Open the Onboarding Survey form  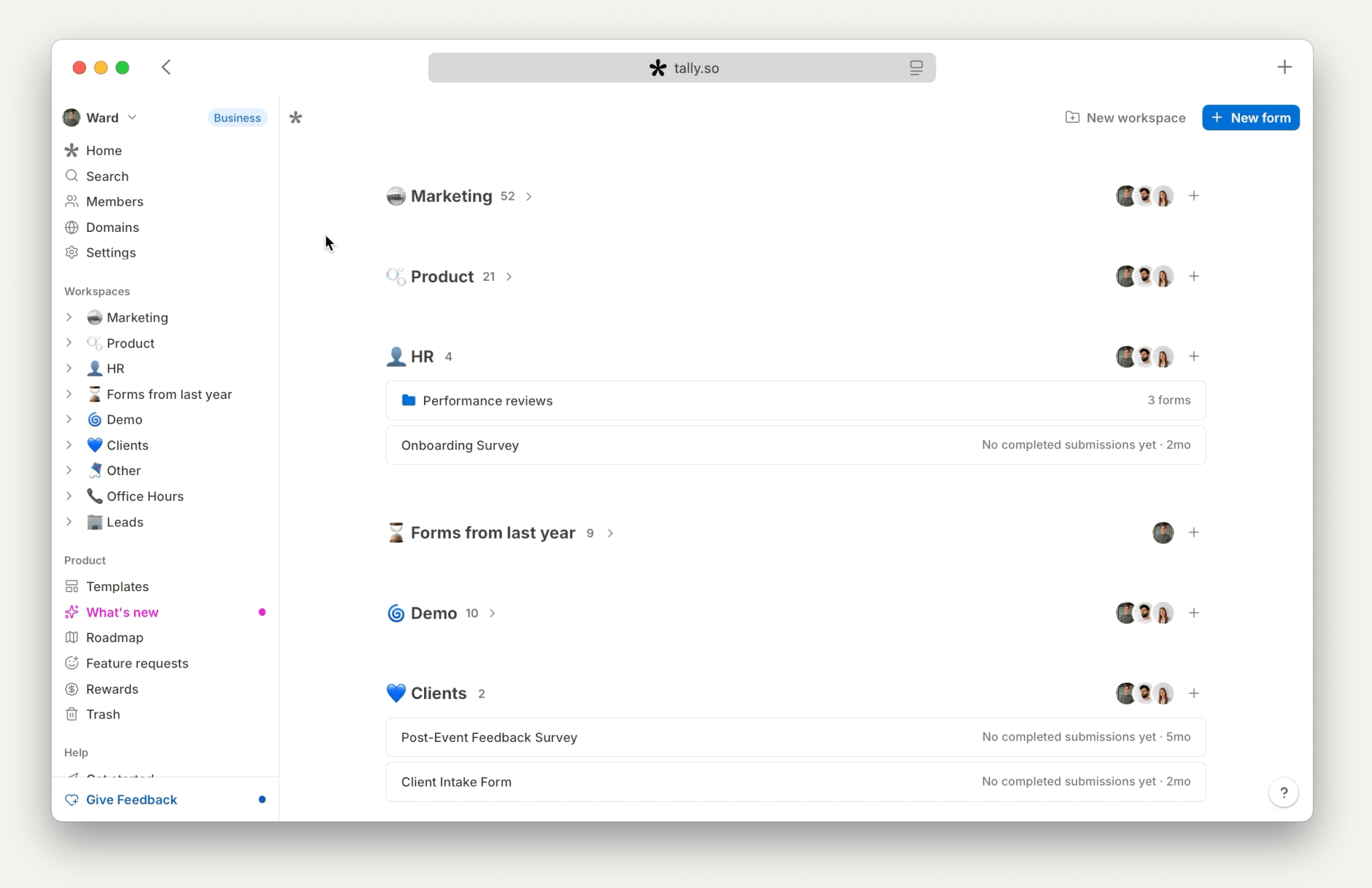coord(796,445)
